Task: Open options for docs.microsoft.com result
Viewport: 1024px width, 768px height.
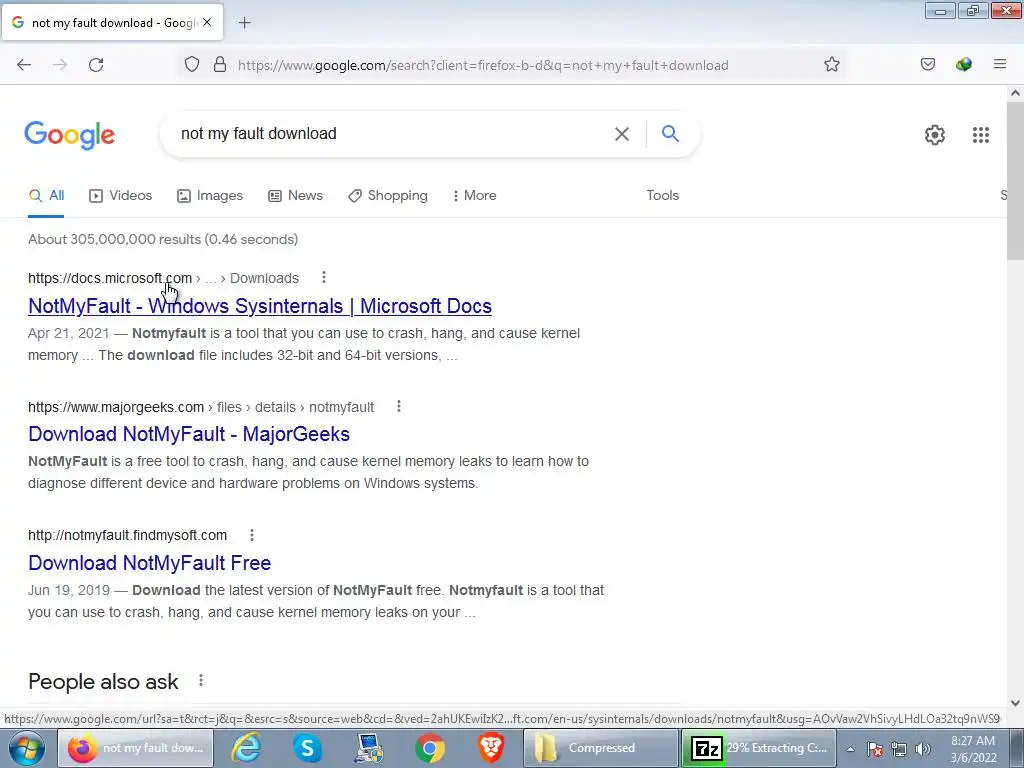Action: coord(324,278)
